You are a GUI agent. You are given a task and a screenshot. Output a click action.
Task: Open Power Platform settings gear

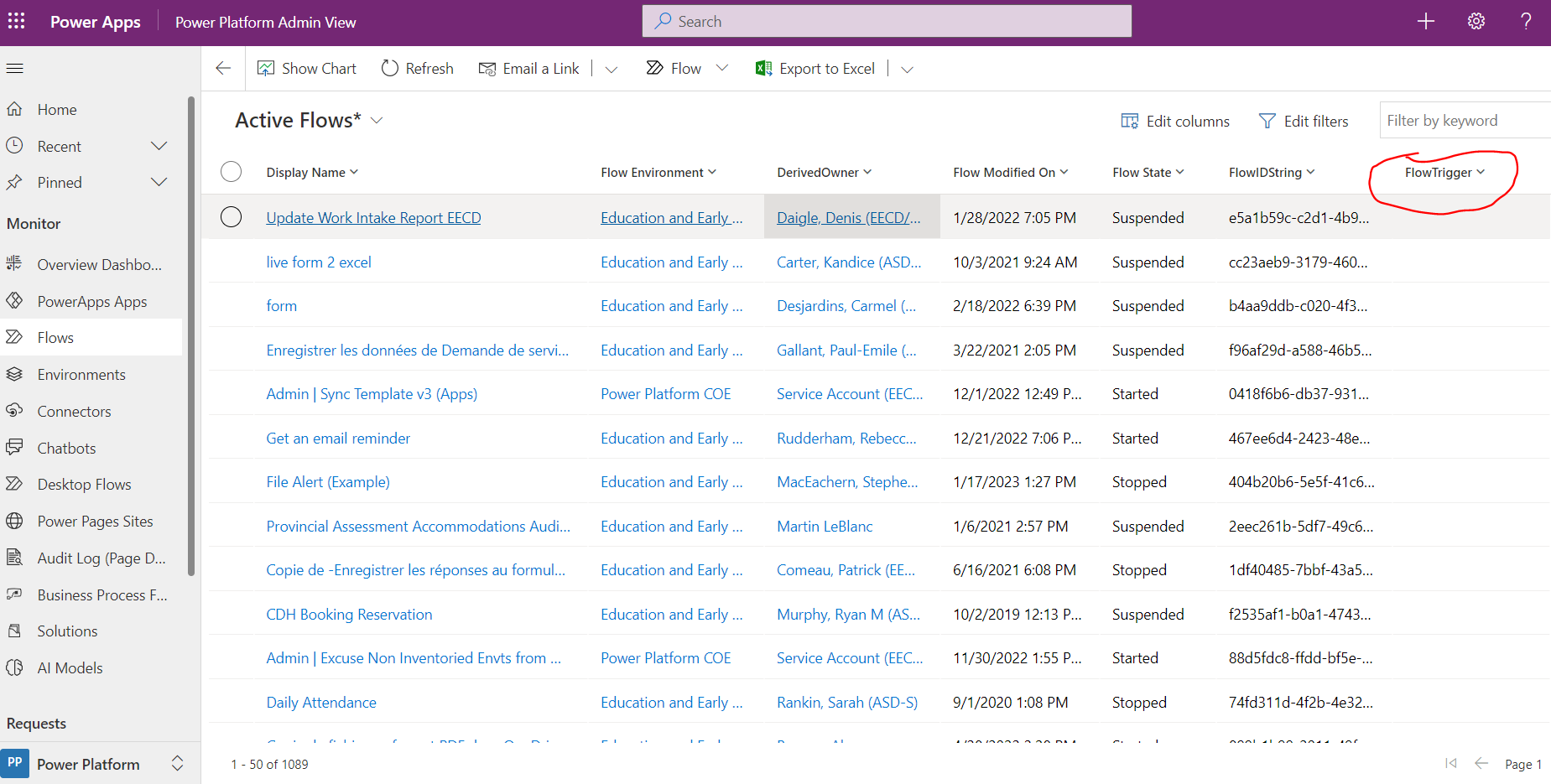click(1476, 21)
